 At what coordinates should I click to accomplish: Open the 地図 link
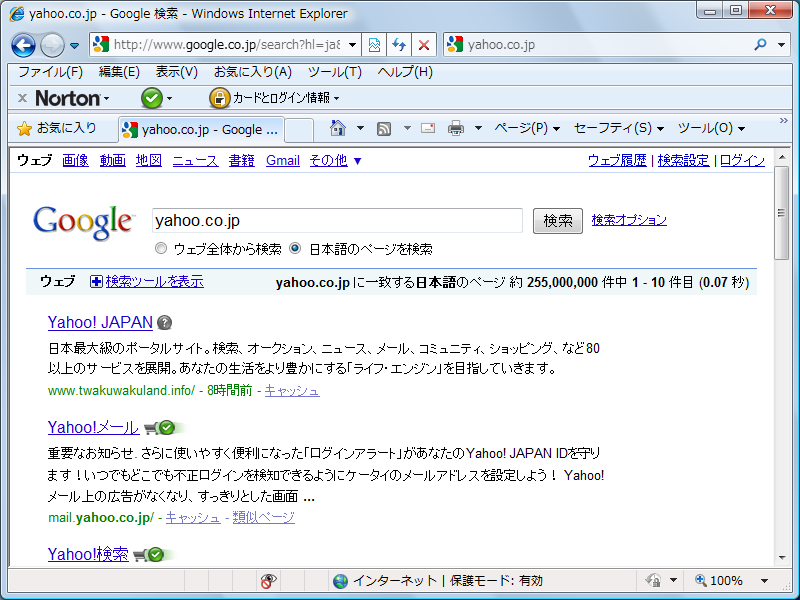pyautogui.click(x=149, y=160)
